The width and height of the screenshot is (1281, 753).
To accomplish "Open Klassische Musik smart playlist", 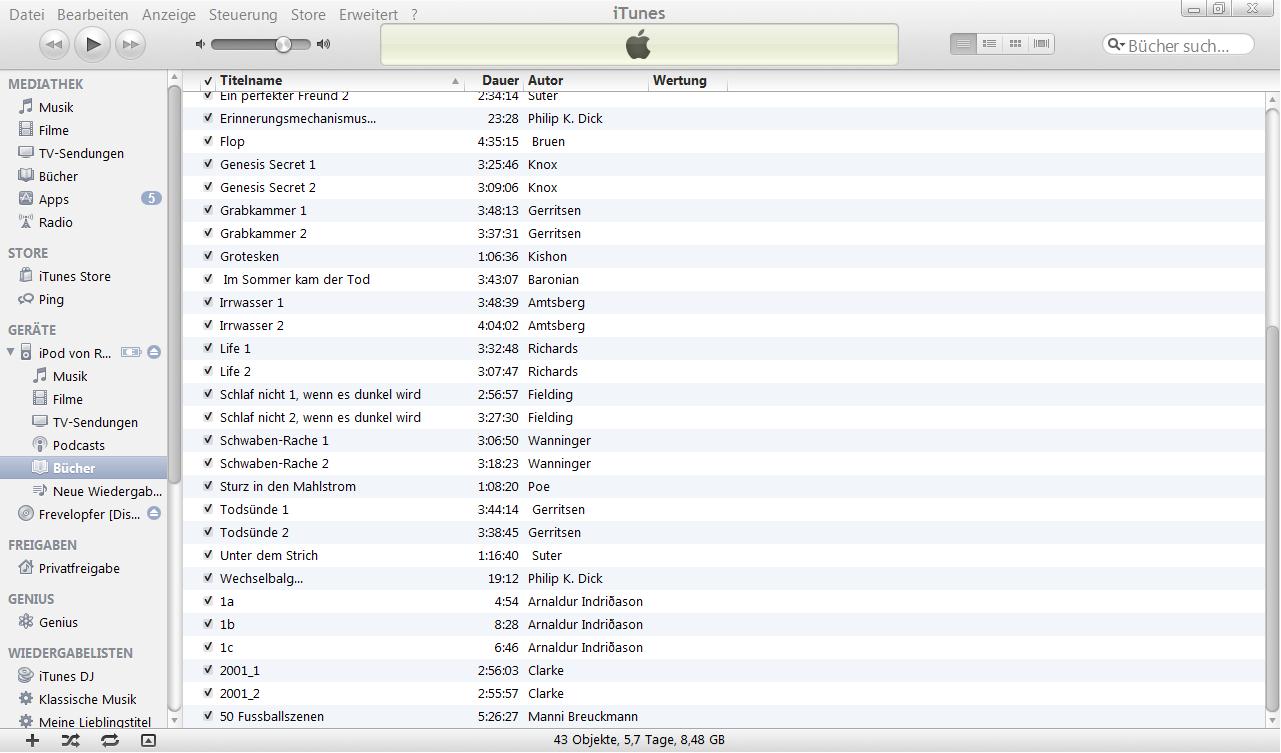I will (85, 699).
